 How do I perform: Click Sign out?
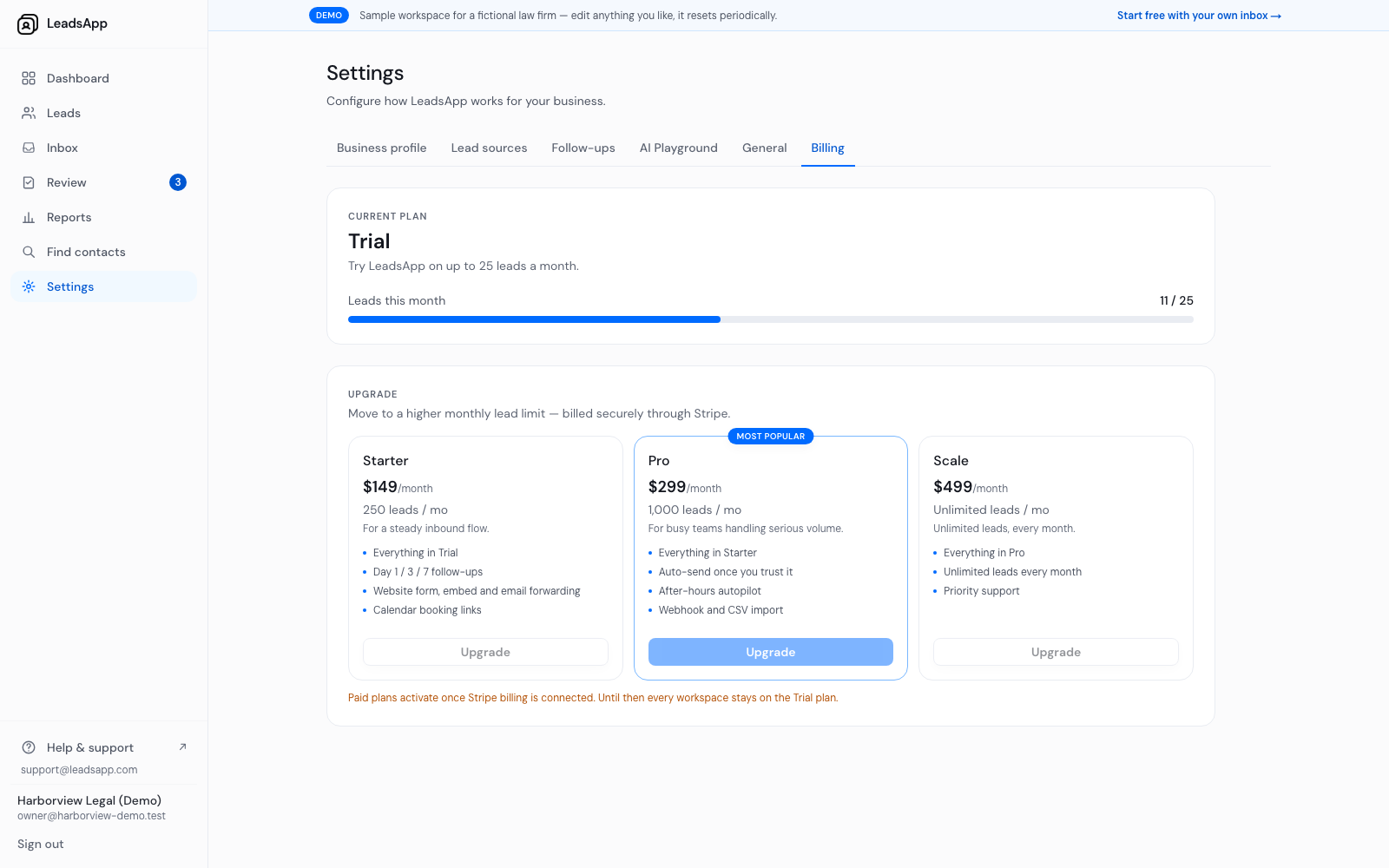(41, 844)
